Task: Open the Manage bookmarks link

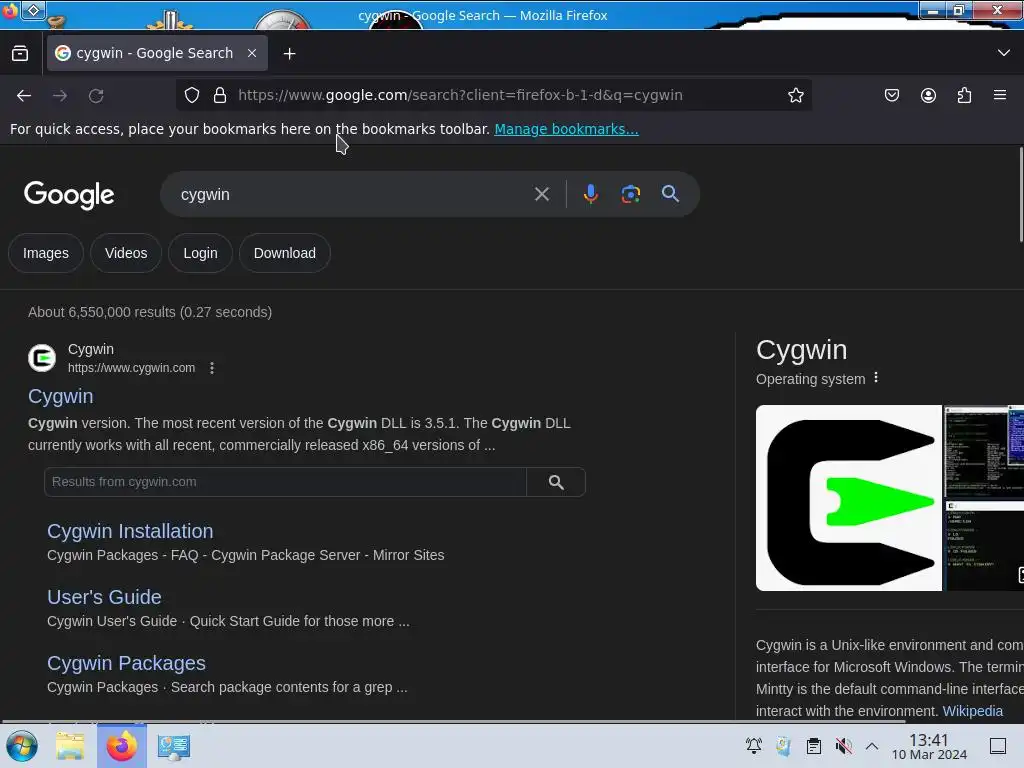Action: click(x=566, y=129)
